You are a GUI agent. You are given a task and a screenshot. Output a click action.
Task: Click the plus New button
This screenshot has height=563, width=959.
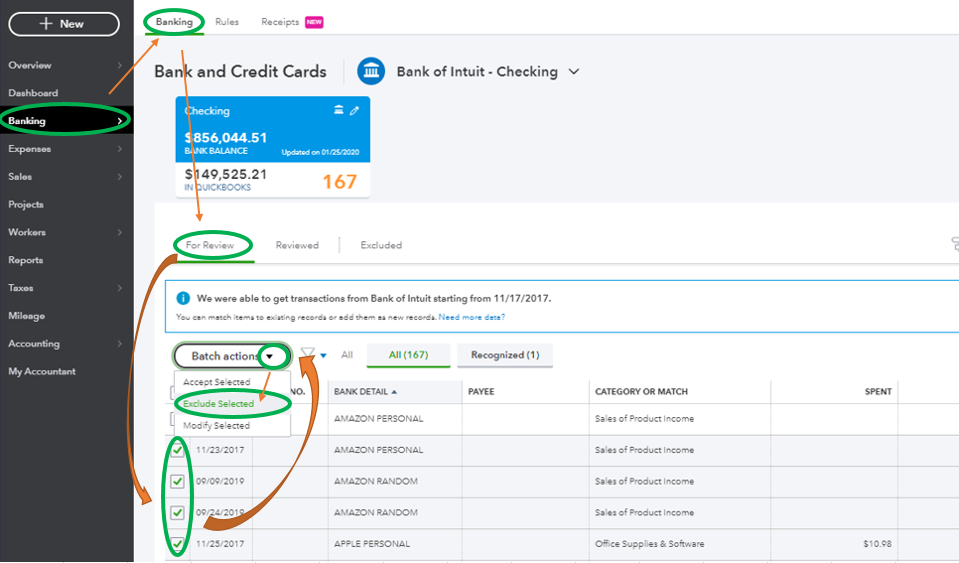64,24
